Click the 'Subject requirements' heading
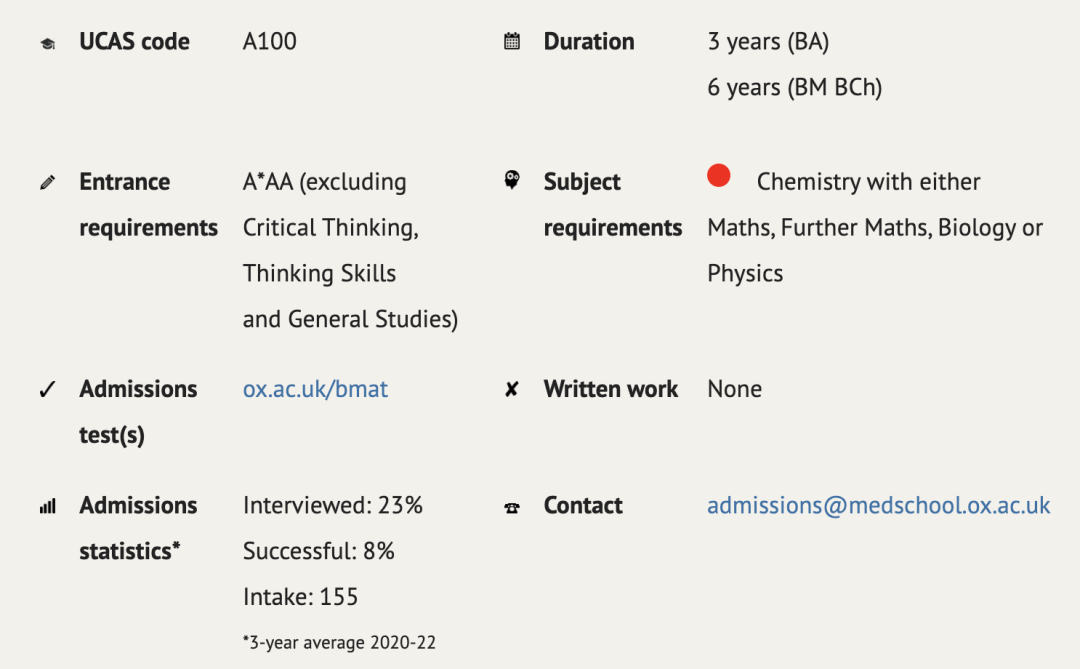Screen dimensions: 1080x669 pyautogui.click(x=613, y=205)
